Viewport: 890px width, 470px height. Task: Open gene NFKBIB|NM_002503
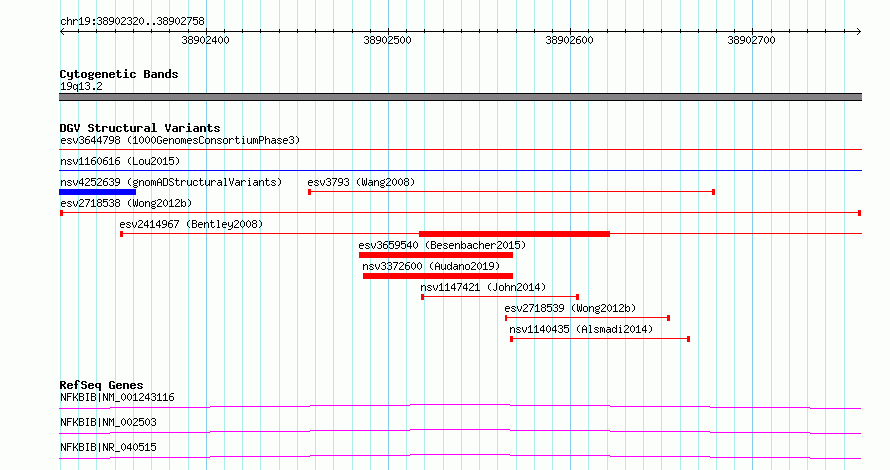(108, 422)
